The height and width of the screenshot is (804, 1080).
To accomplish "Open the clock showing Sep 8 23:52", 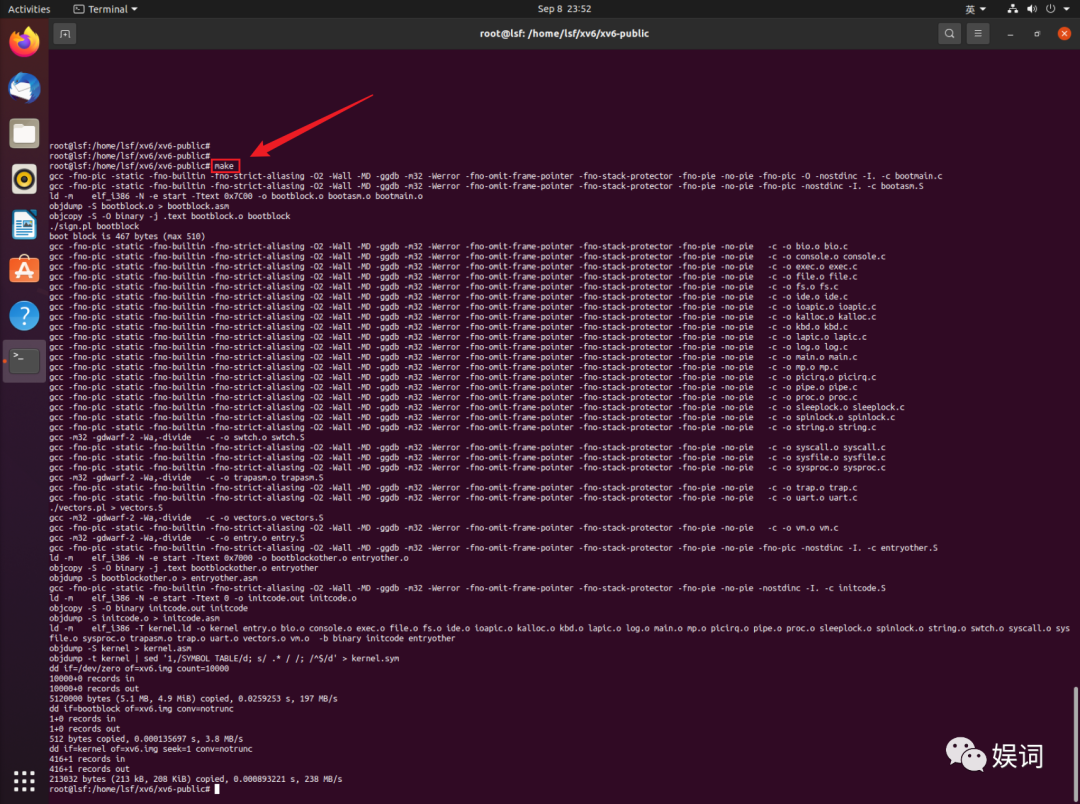I will [564, 9].
